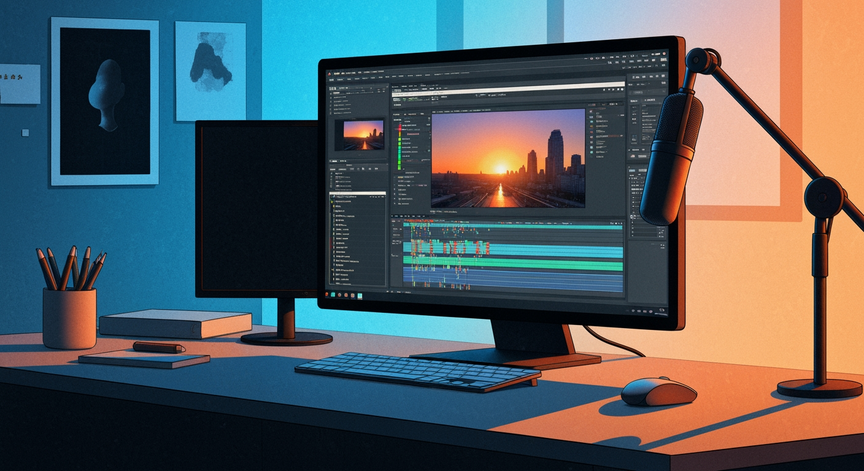Click the system tray icon at screen's bottom-right
This screenshot has height=471, width=864.
click(x=662, y=310)
